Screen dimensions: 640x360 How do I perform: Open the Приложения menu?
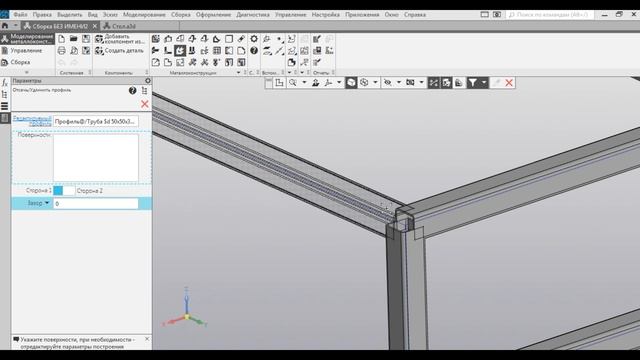pos(362,14)
